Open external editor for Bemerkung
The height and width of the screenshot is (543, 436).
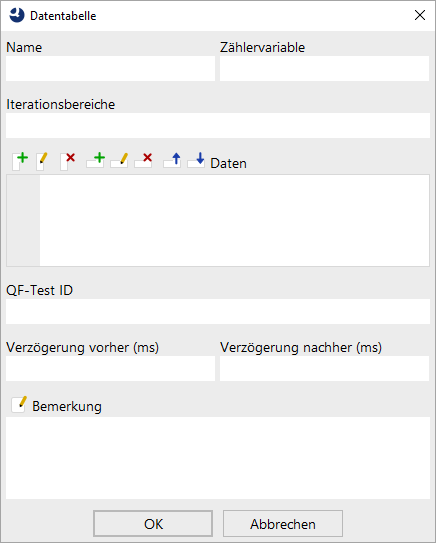pos(19,404)
